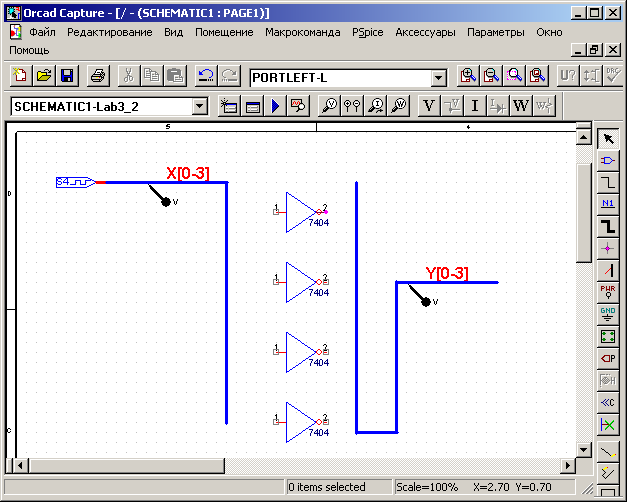Image resolution: width=627 pixels, height=502 pixels.
Task: Open the Помещение menu
Action: (x=224, y=32)
